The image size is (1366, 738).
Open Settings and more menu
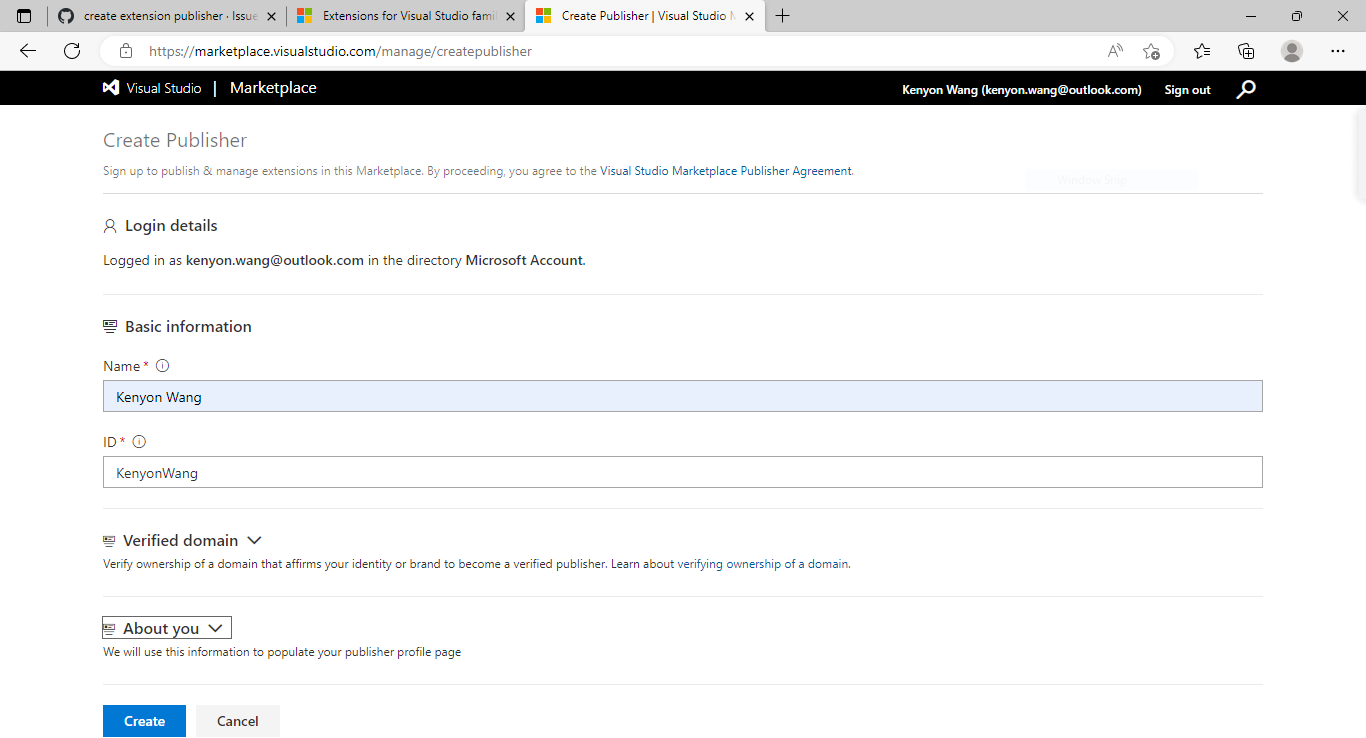pyautogui.click(x=1337, y=51)
